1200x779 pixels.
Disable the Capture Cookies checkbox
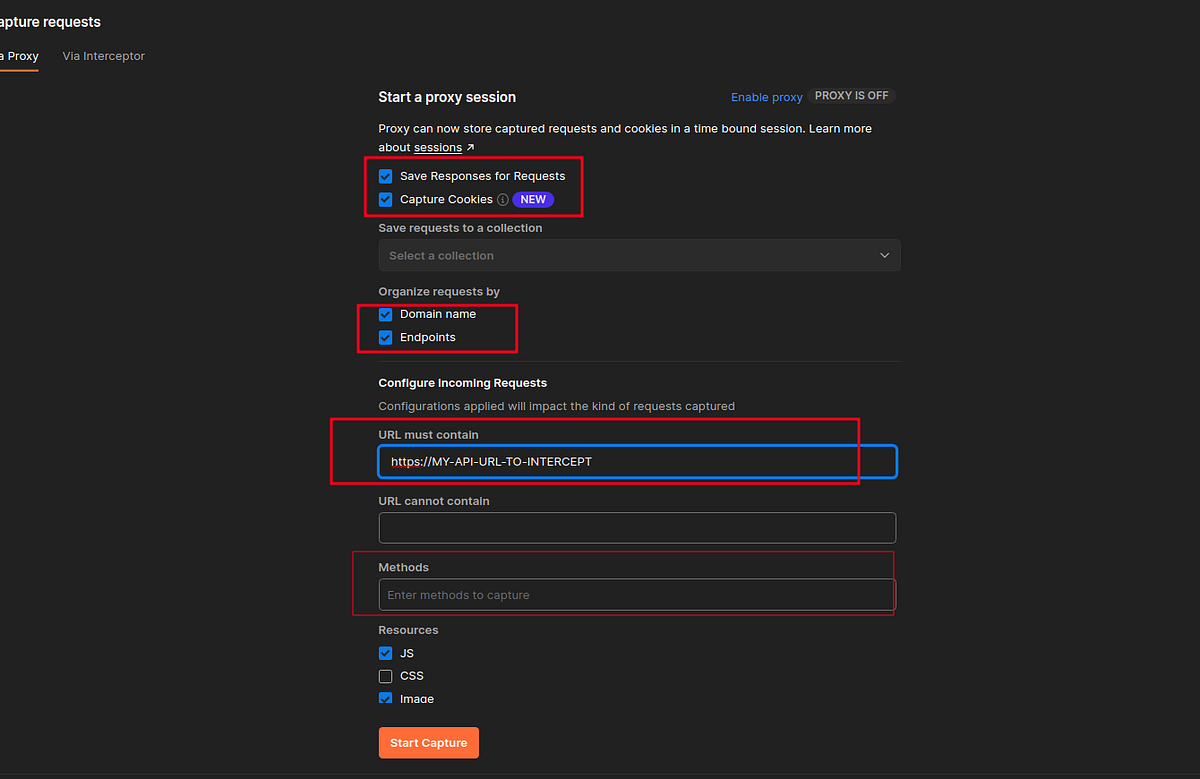[385, 199]
